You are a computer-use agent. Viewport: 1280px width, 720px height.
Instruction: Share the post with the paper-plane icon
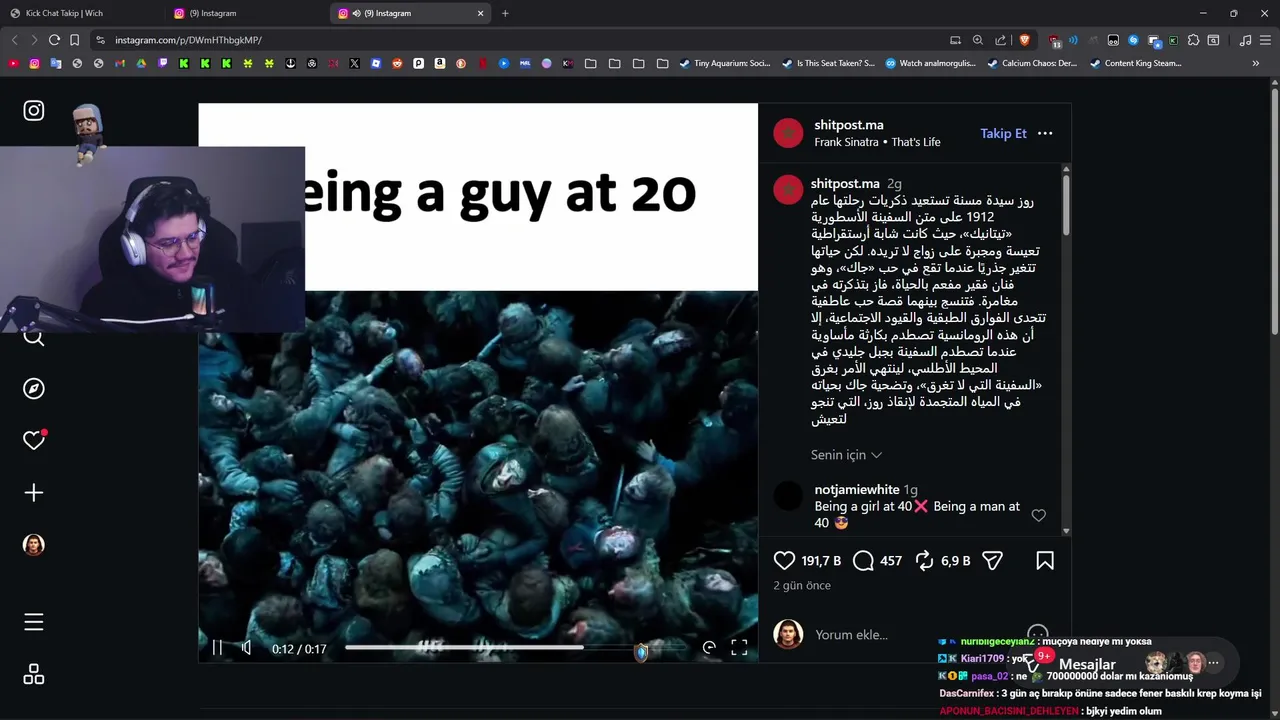992,561
